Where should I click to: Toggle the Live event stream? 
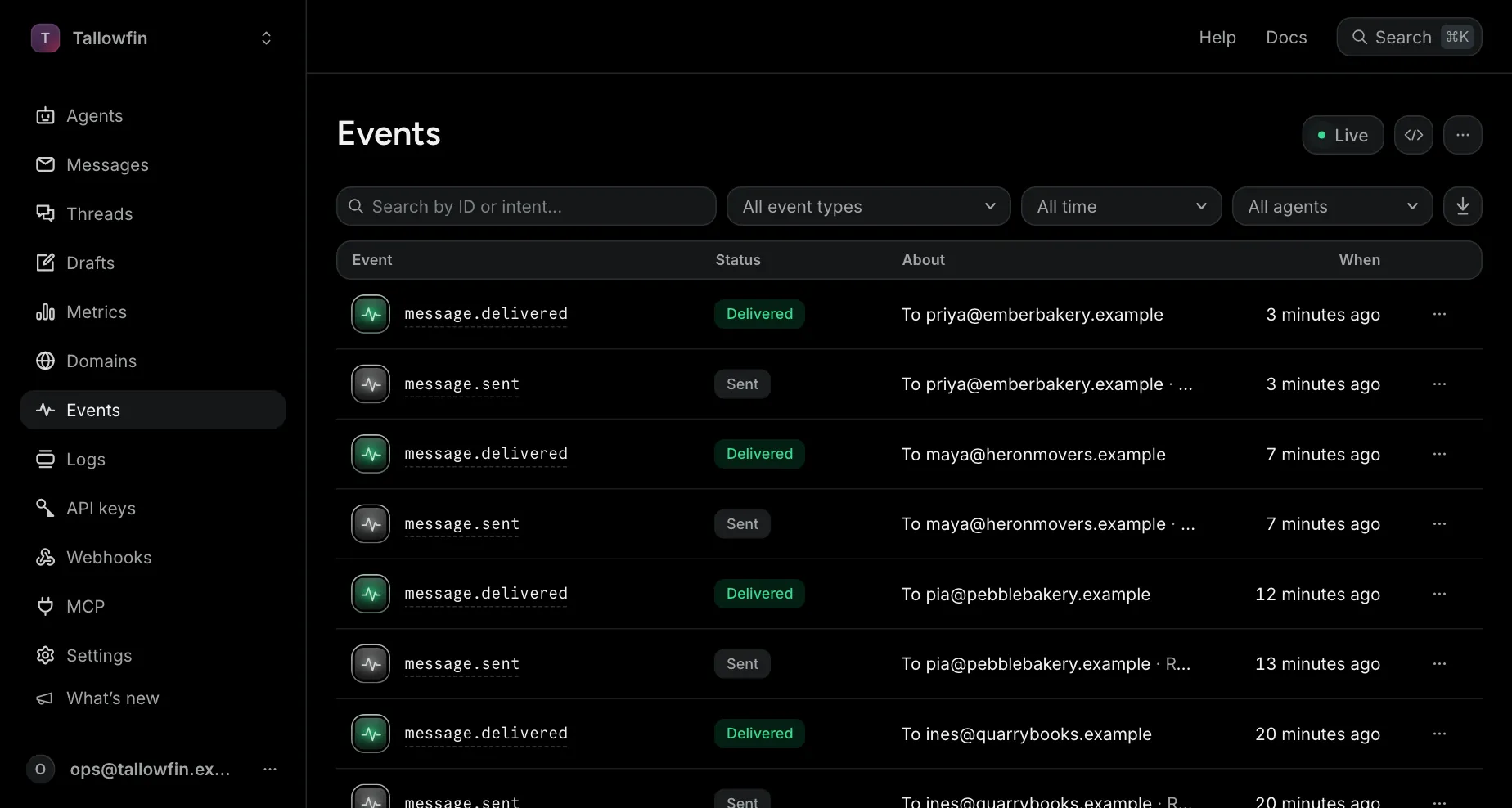1343,136
